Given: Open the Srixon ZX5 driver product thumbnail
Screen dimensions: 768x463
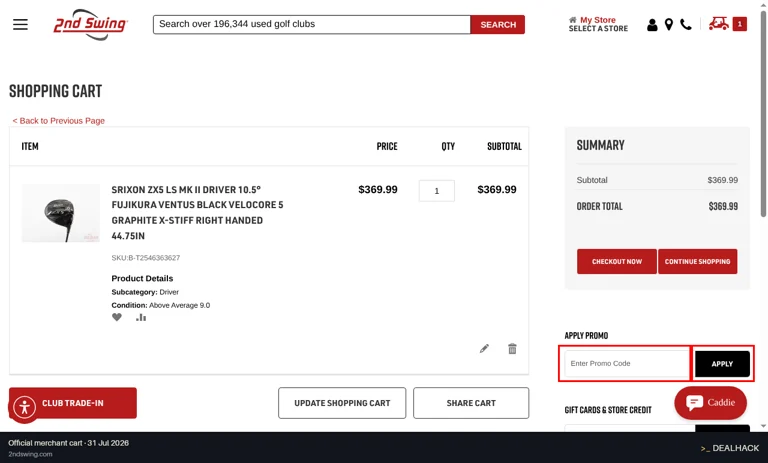Looking at the screenshot, I should click(x=61, y=213).
